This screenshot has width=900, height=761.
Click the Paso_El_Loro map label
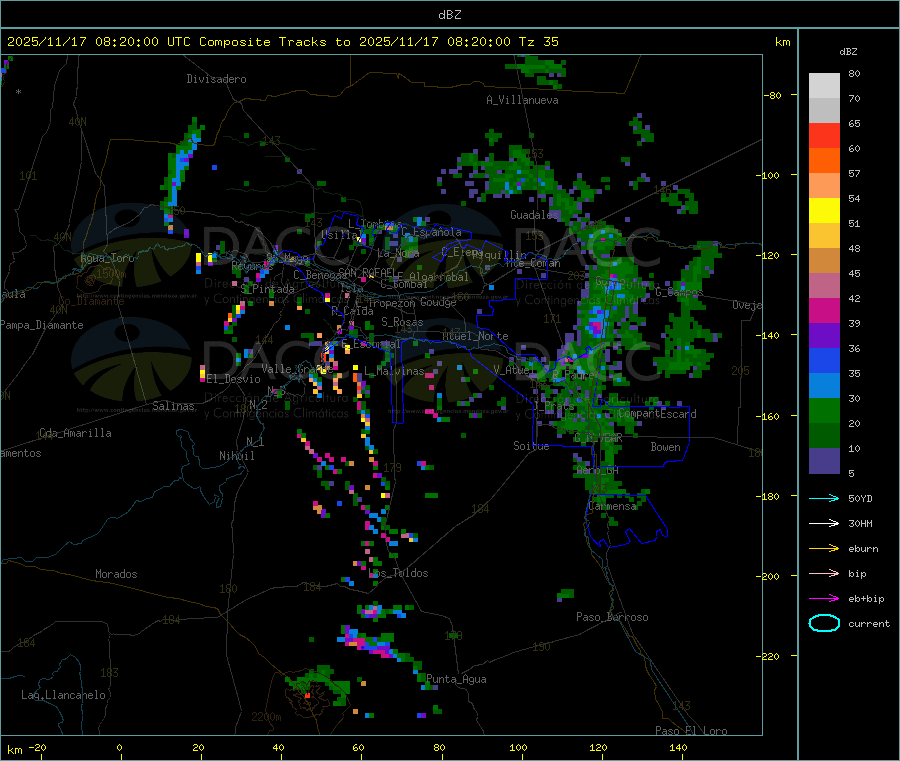tap(692, 731)
